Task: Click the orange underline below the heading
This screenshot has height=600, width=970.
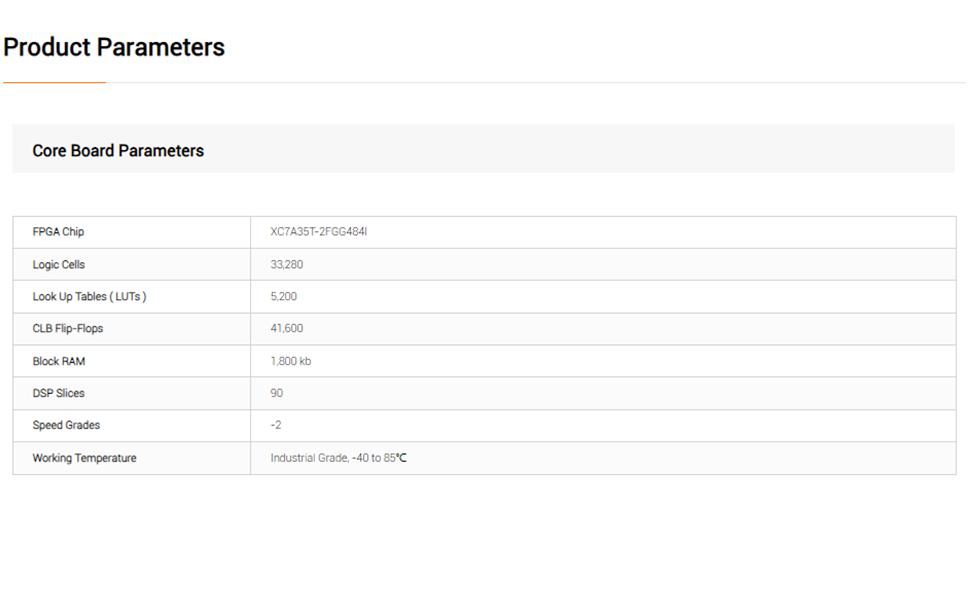Action: [55, 82]
